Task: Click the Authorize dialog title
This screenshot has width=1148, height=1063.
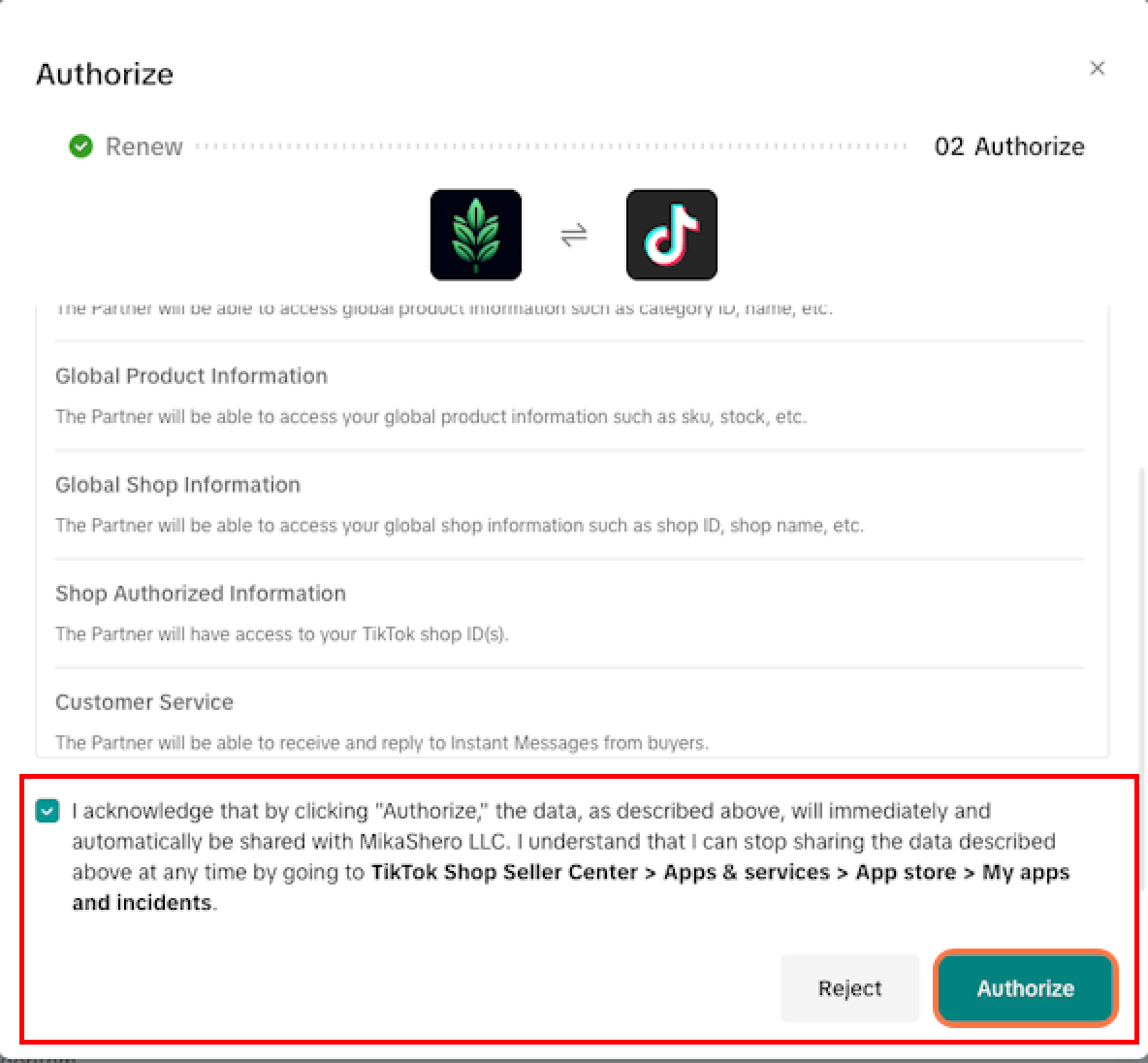Action: (x=105, y=75)
